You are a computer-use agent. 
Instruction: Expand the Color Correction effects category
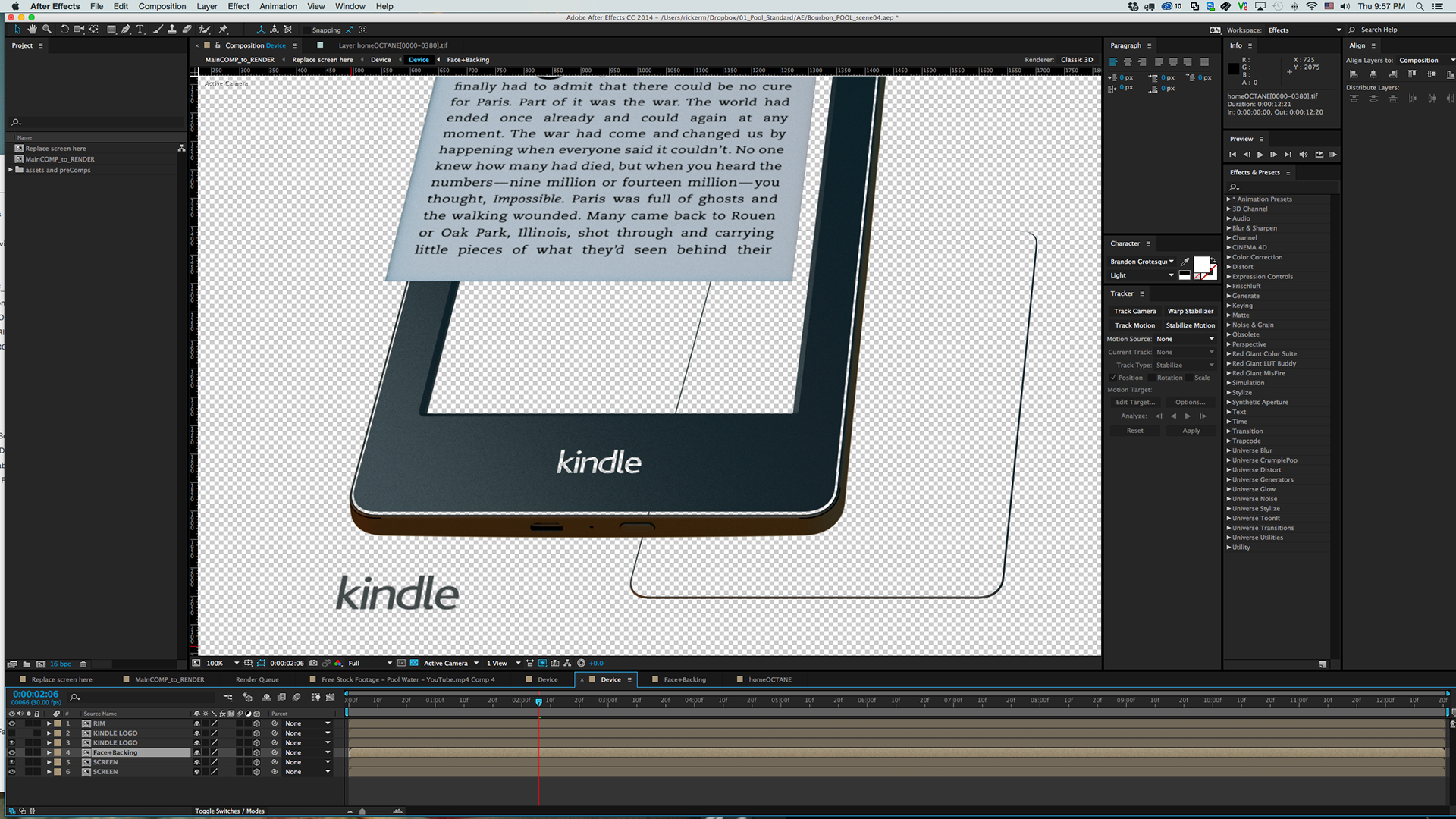(1229, 257)
